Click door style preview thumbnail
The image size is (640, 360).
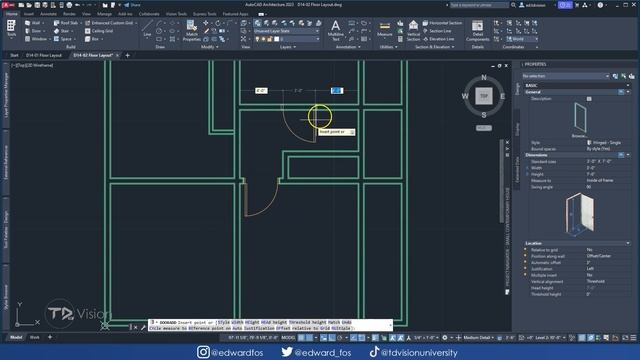click(580, 118)
